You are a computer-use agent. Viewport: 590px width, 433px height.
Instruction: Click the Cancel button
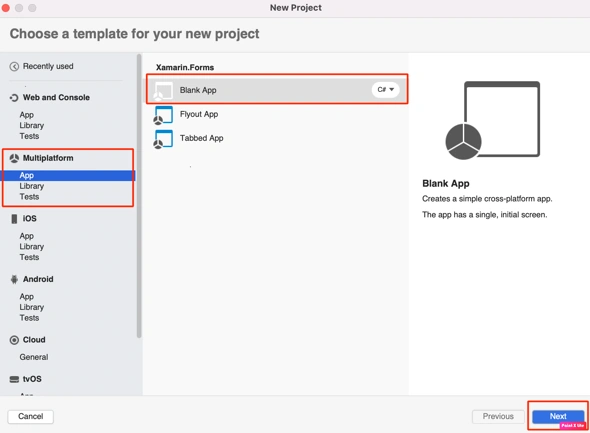click(x=30, y=416)
